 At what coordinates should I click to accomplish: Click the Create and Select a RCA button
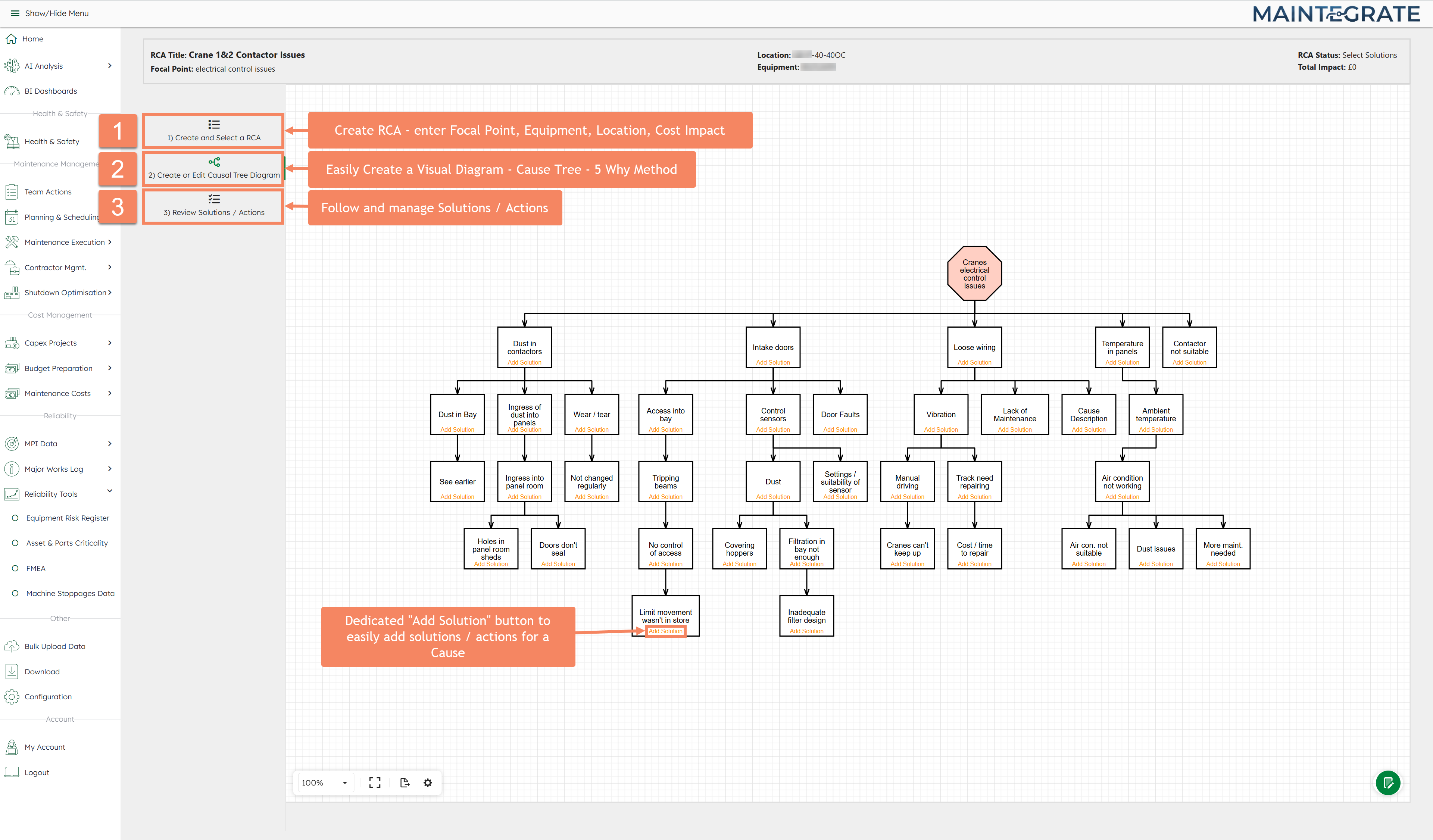tap(213, 130)
